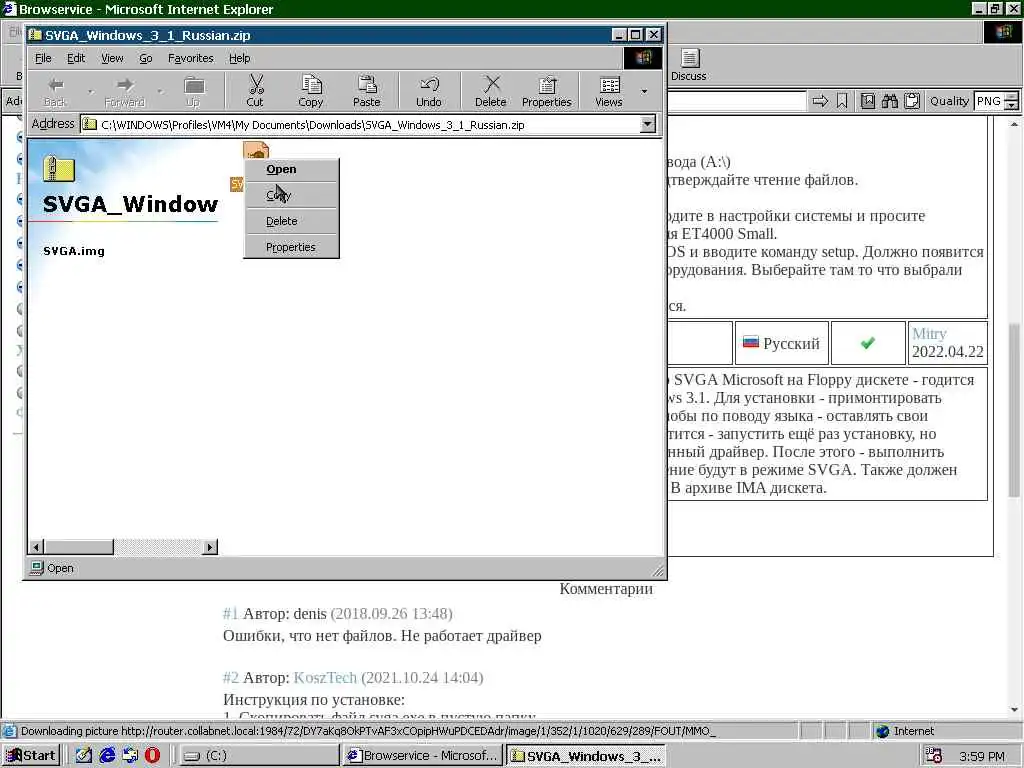Expand the Forward history dropdown arrow
The width and height of the screenshot is (1024, 768).
coord(159,91)
